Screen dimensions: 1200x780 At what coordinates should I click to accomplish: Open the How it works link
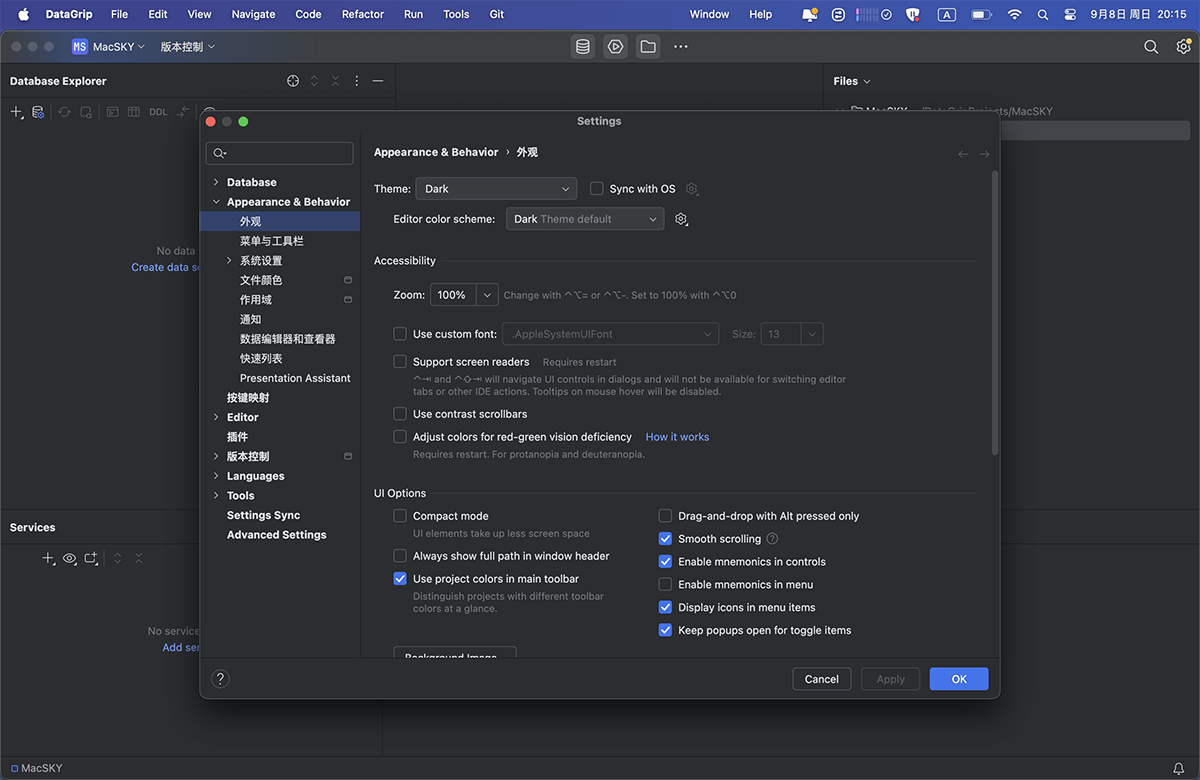coord(677,437)
